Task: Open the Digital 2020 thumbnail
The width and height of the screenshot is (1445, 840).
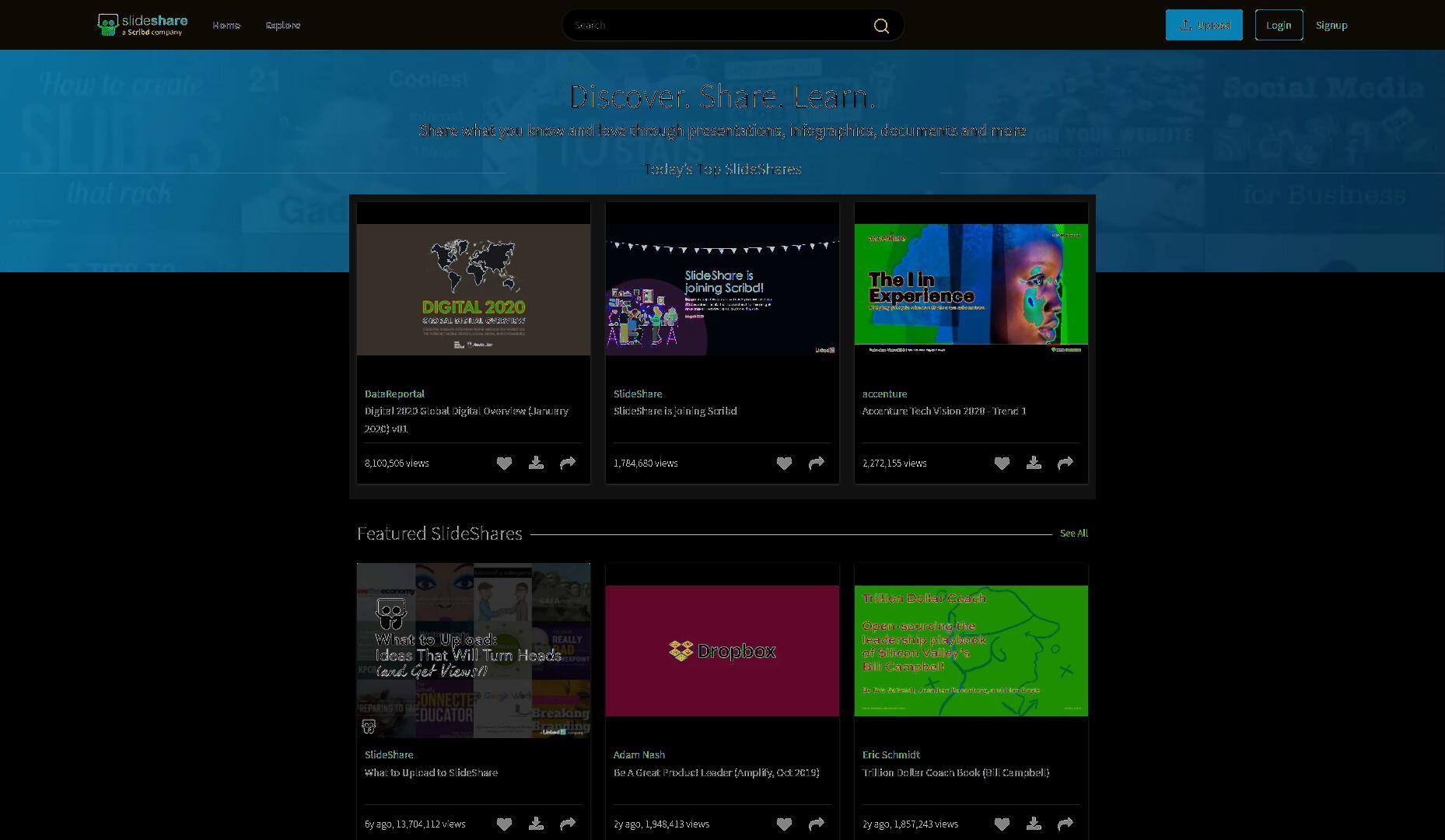Action: pyautogui.click(x=474, y=289)
